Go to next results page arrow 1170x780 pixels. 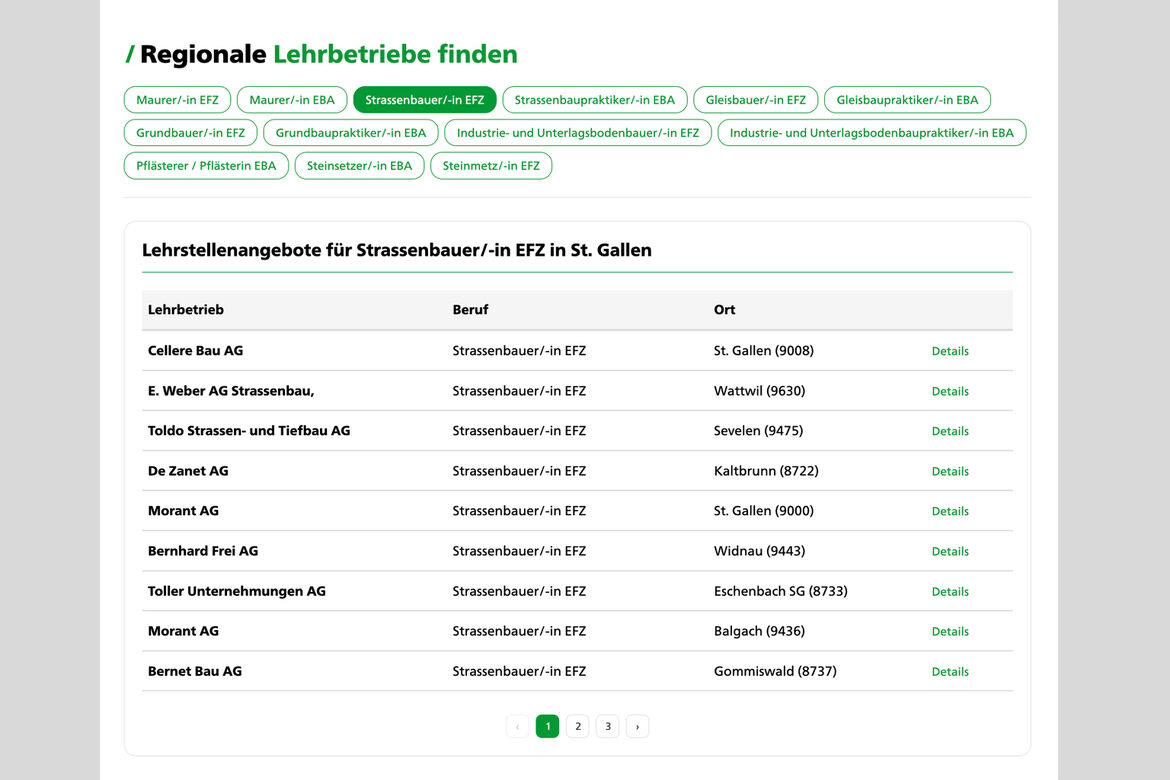[x=637, y=726]
